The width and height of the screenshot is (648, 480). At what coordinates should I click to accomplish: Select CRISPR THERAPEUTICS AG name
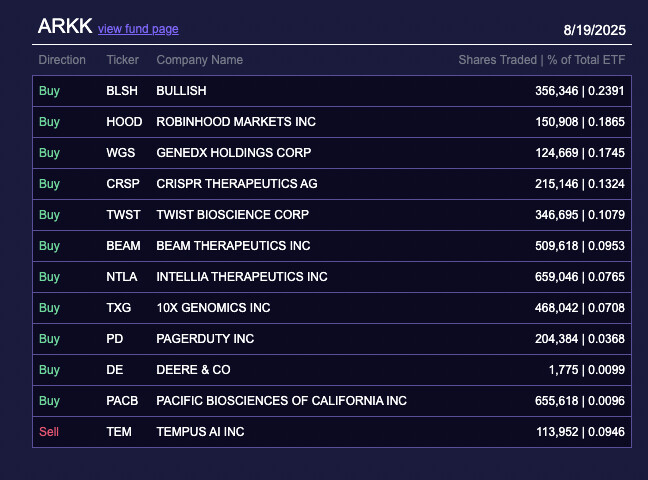237,184
